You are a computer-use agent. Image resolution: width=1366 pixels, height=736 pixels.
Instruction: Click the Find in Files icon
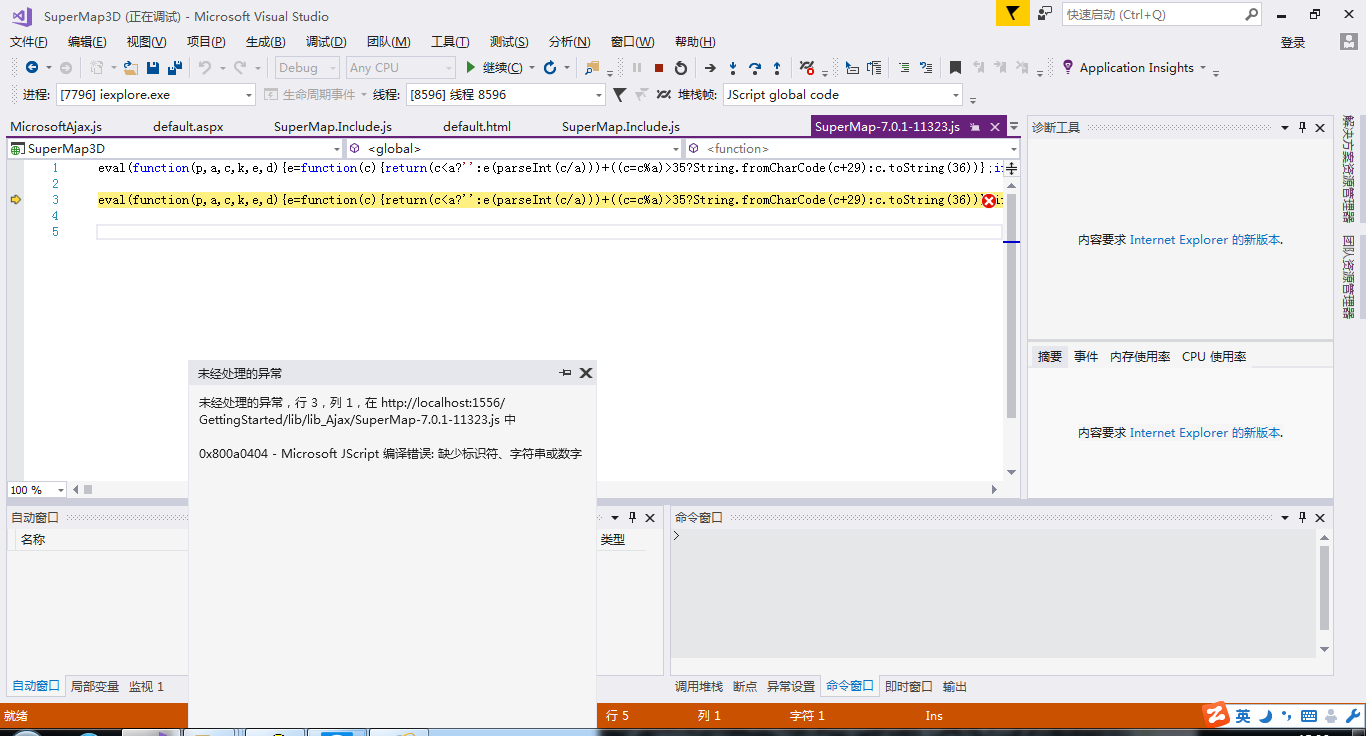pos(593,68)
